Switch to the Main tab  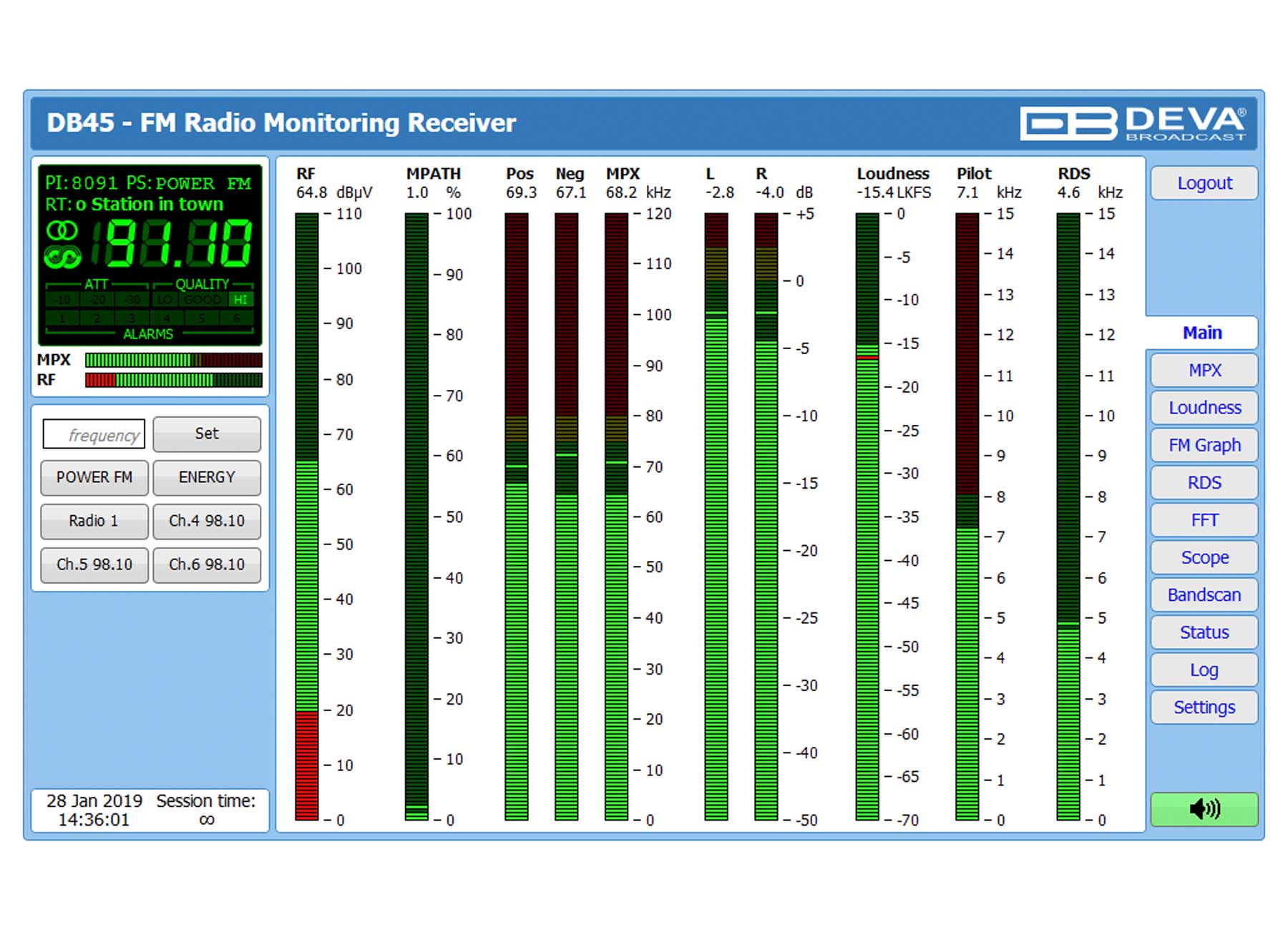coord(1202,333)
